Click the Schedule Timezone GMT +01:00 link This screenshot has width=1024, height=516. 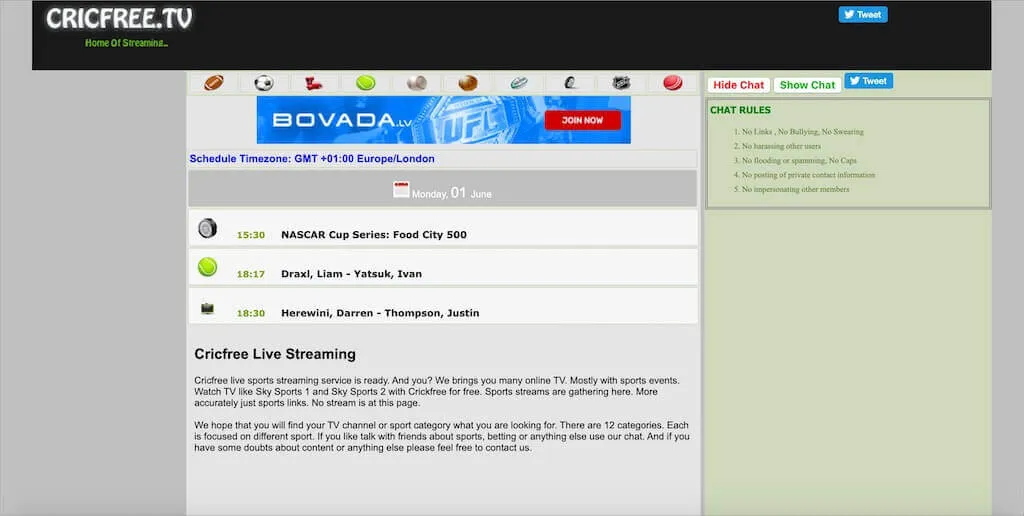[312, 159]
